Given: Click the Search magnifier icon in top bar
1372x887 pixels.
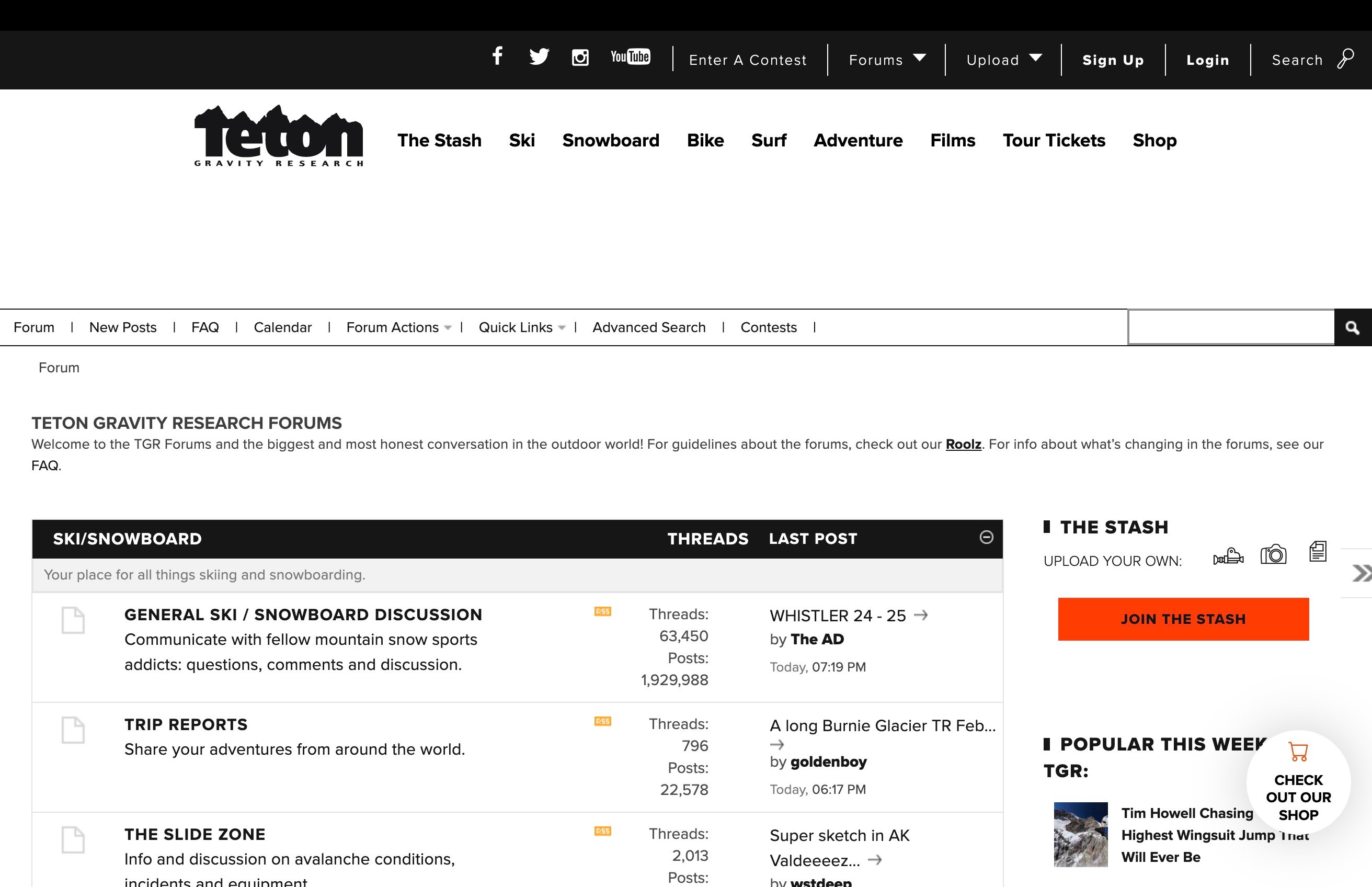Looking at the screenshot, I should point(1346,59).
